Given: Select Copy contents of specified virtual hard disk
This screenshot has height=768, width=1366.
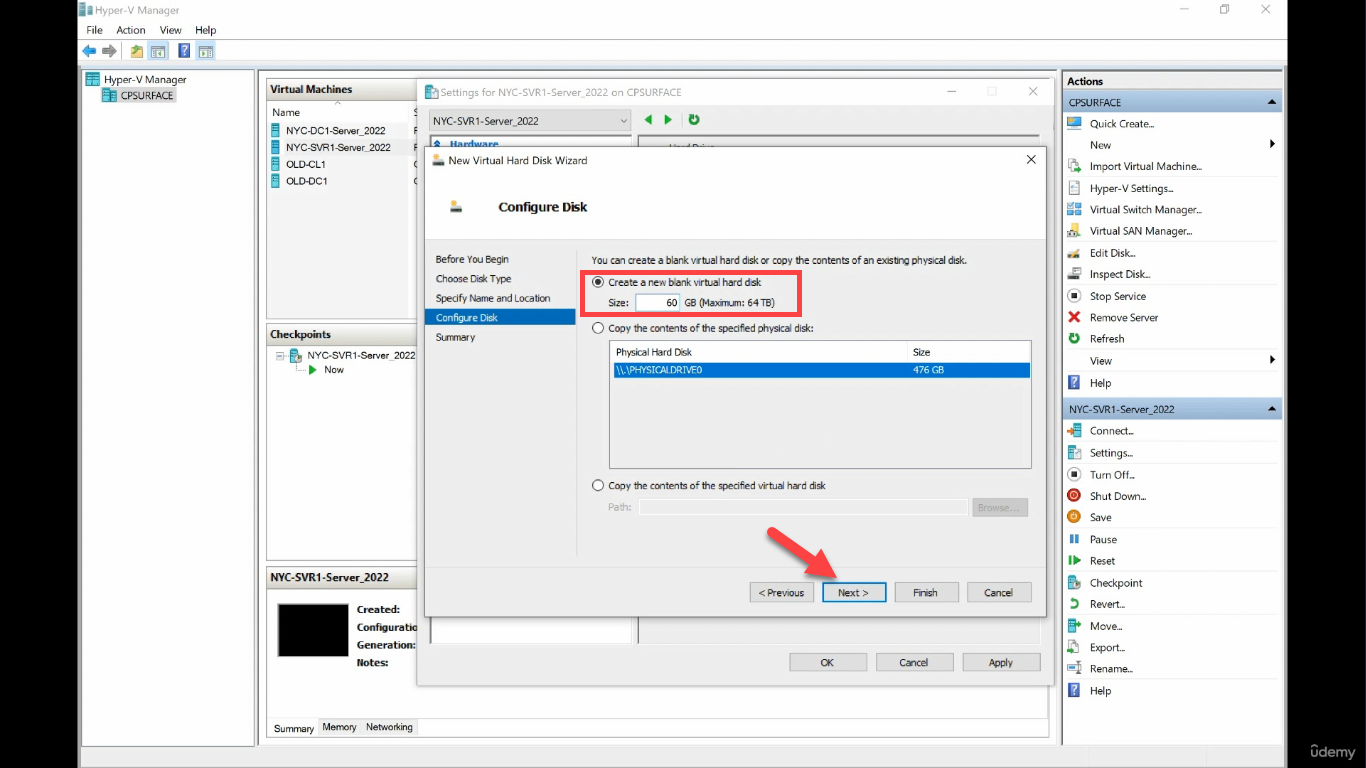Looking at the screenshot, I should 598,486.
